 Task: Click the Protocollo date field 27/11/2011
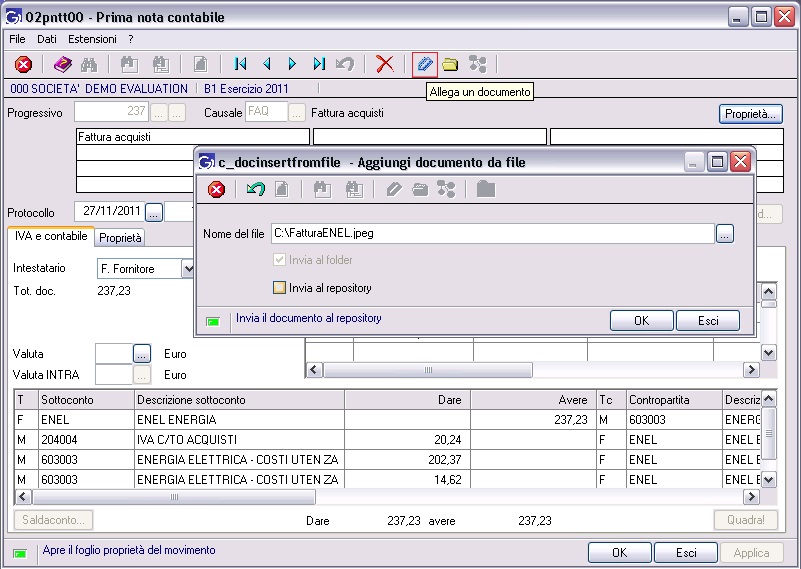pyautogui.click(x=111, y=211)
